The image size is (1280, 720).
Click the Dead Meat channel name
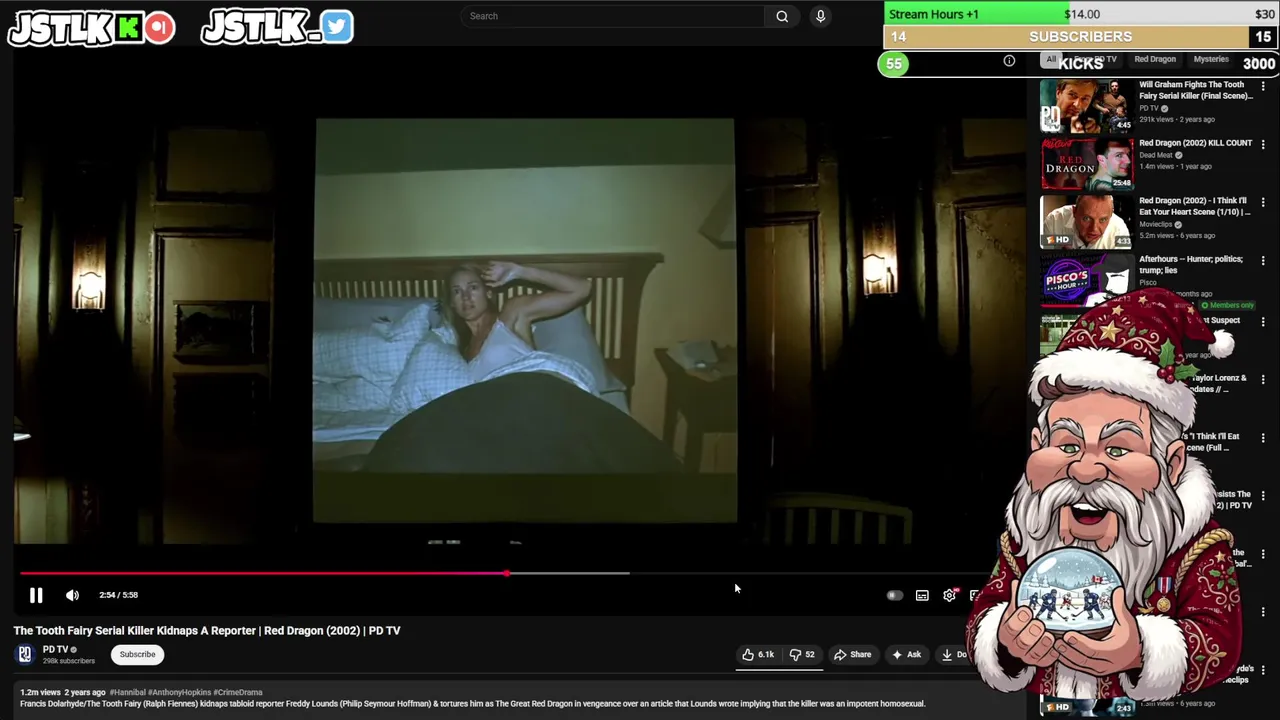(x=1156, y=155)
